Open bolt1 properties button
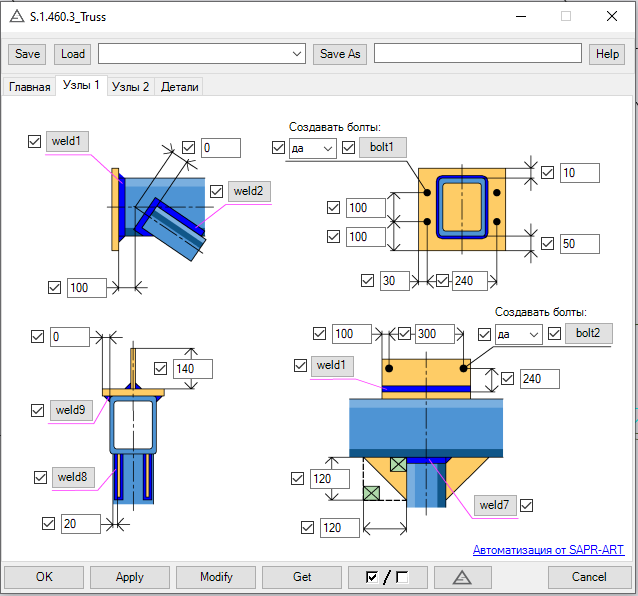Image resolution: width=638 pixels, height=596 pixels. [x=383, y=147]
